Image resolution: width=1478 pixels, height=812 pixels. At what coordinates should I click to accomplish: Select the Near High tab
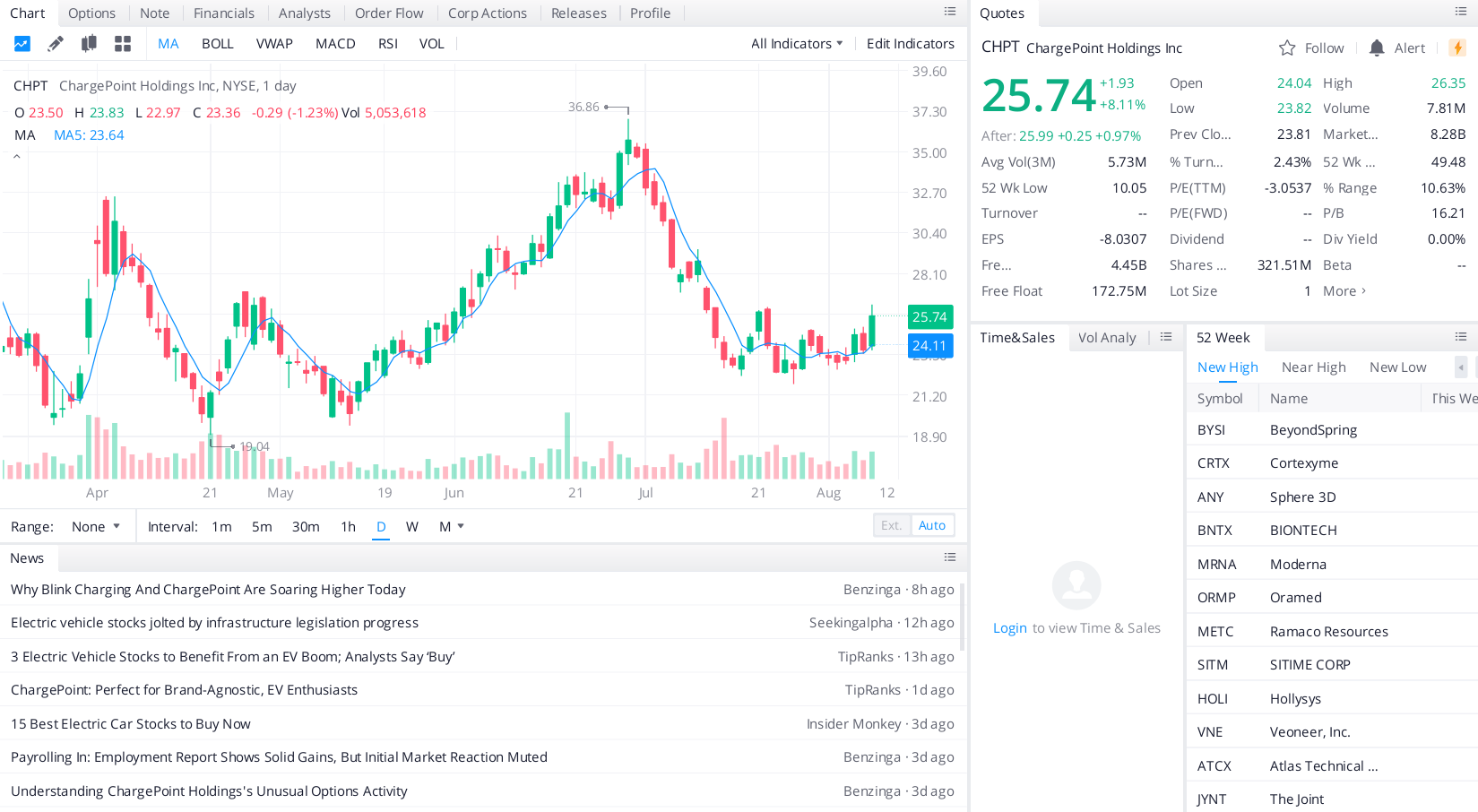click(1314, 367)
